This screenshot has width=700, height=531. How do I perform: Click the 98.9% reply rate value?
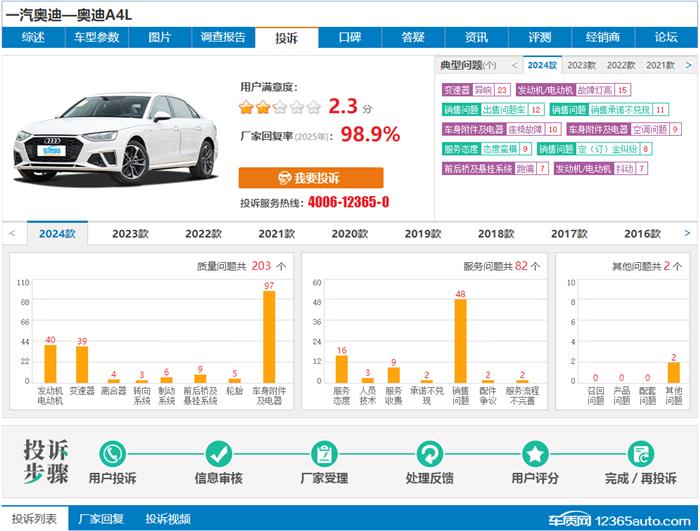click(370, 134)
